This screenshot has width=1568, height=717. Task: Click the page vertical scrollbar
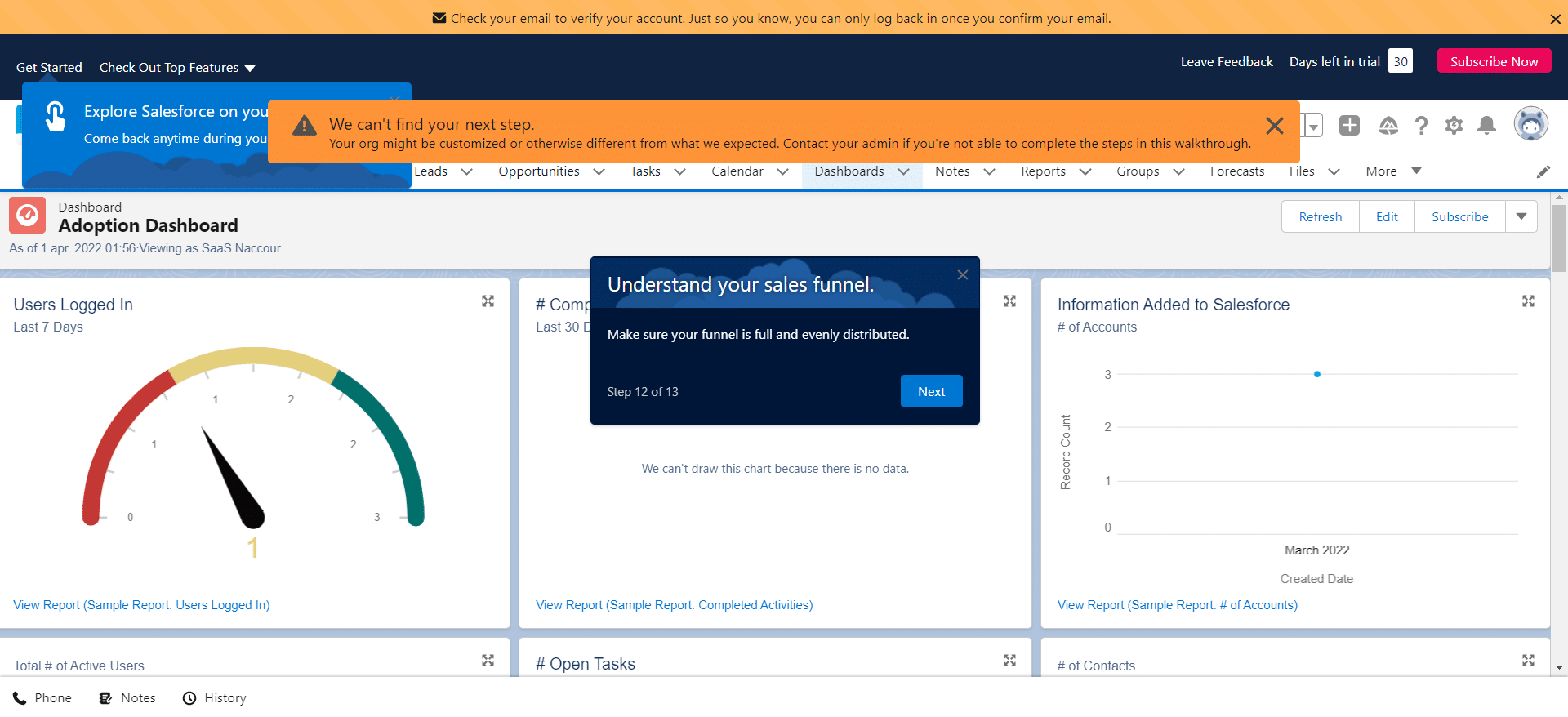pyautogui.click(x=1559, y=237)
